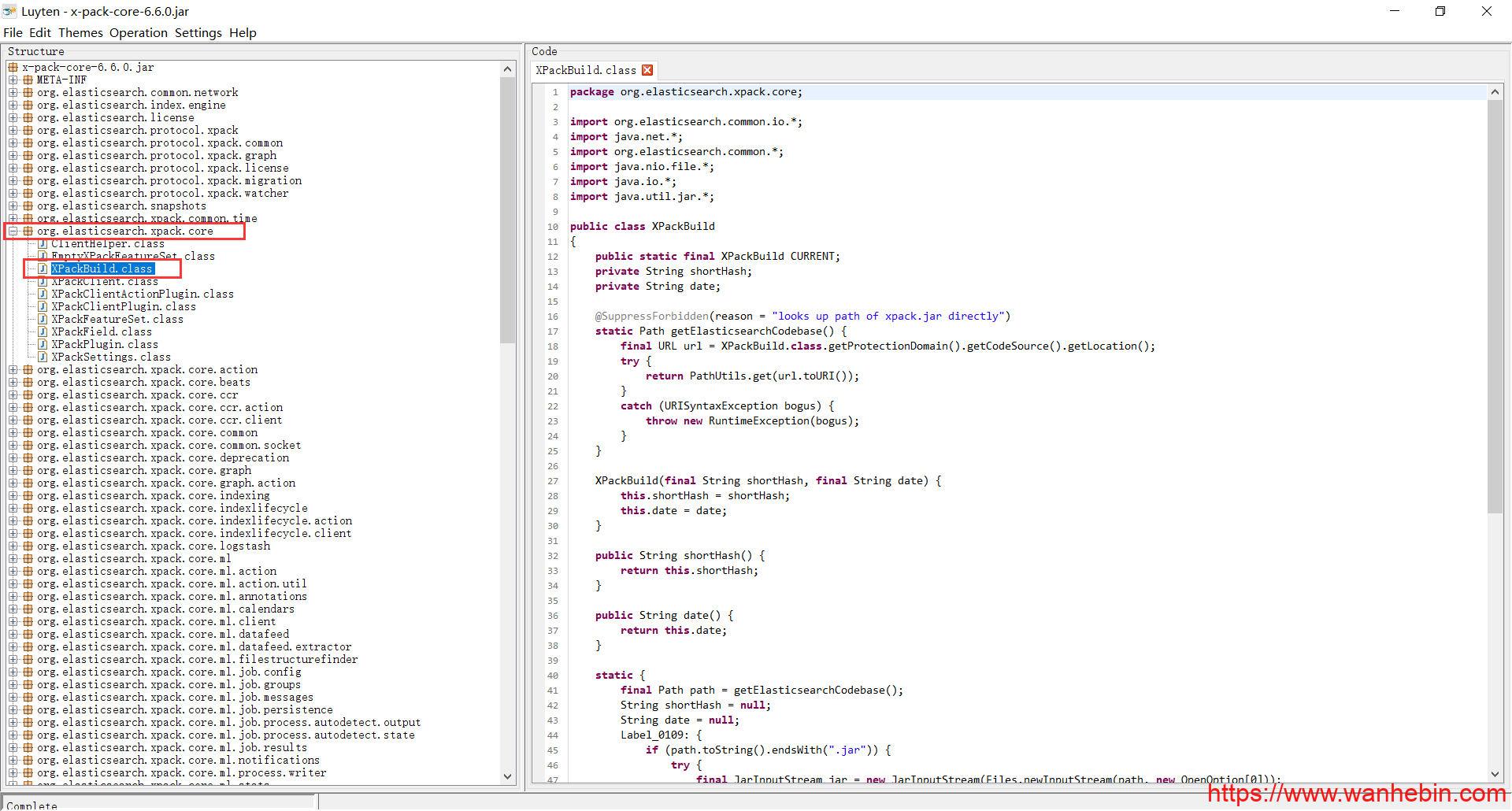This screenshot has width=1512, height=811.
Task: Open the Help menu
Action: click(x=243, y=32)
